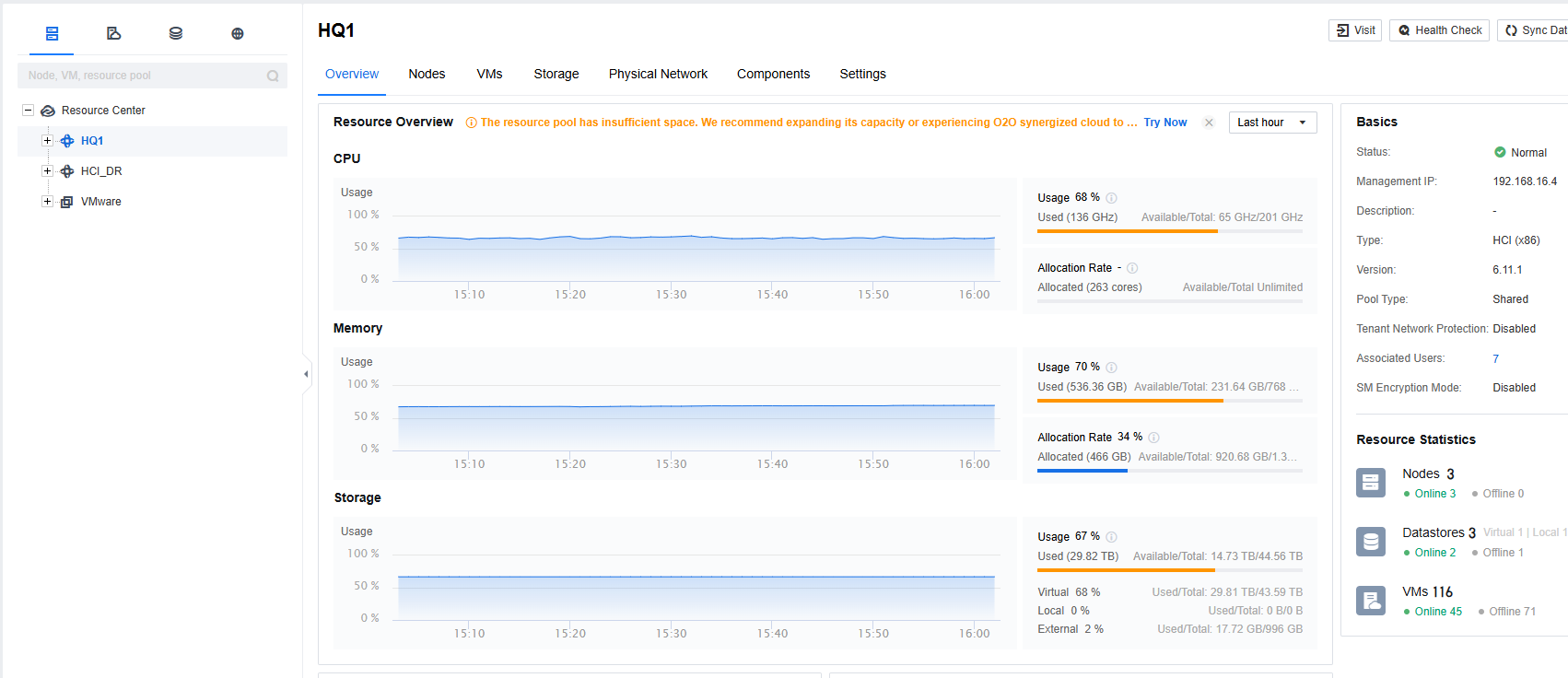This screenshot has width=1568, height=678.
Task: Switch to the Nodes tab
Action: (427, 74)
